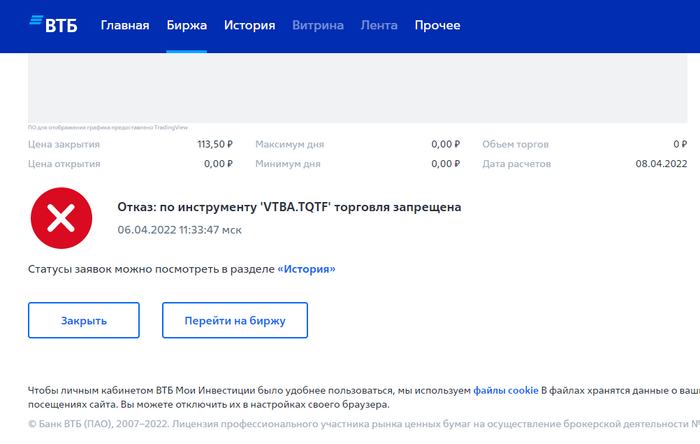Open the Прочее menu item
The width and height of the screenshot is (700, 444).
[438, 26]
